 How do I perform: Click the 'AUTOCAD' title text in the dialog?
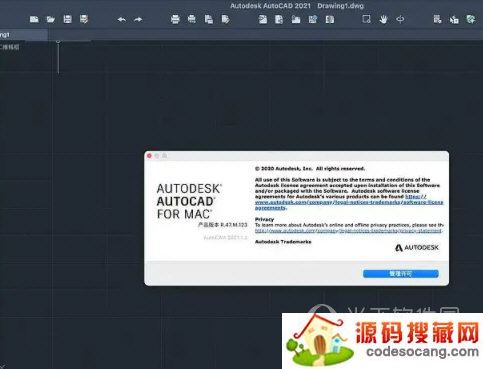point(185,202)
